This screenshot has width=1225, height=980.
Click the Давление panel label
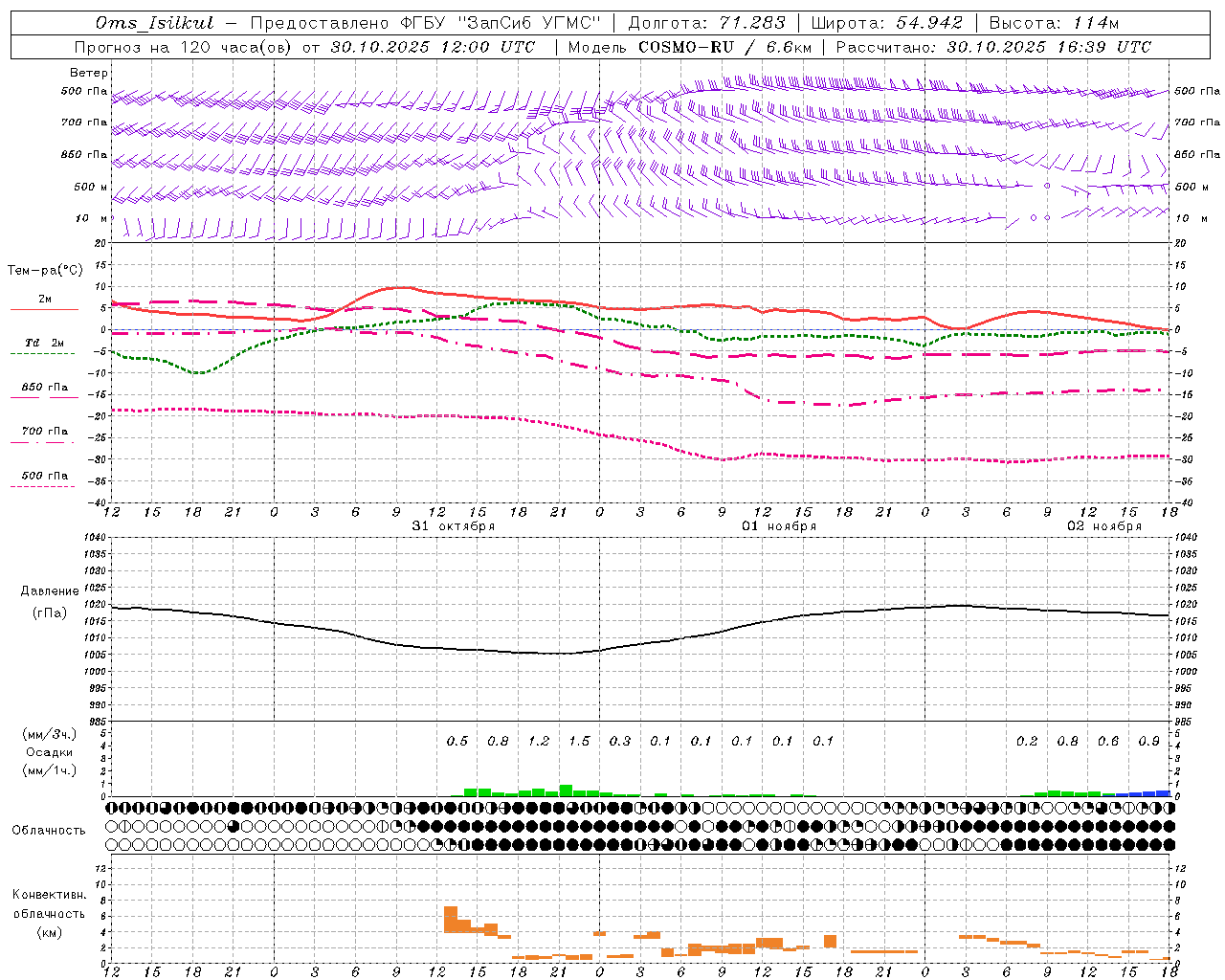(50, 591)
